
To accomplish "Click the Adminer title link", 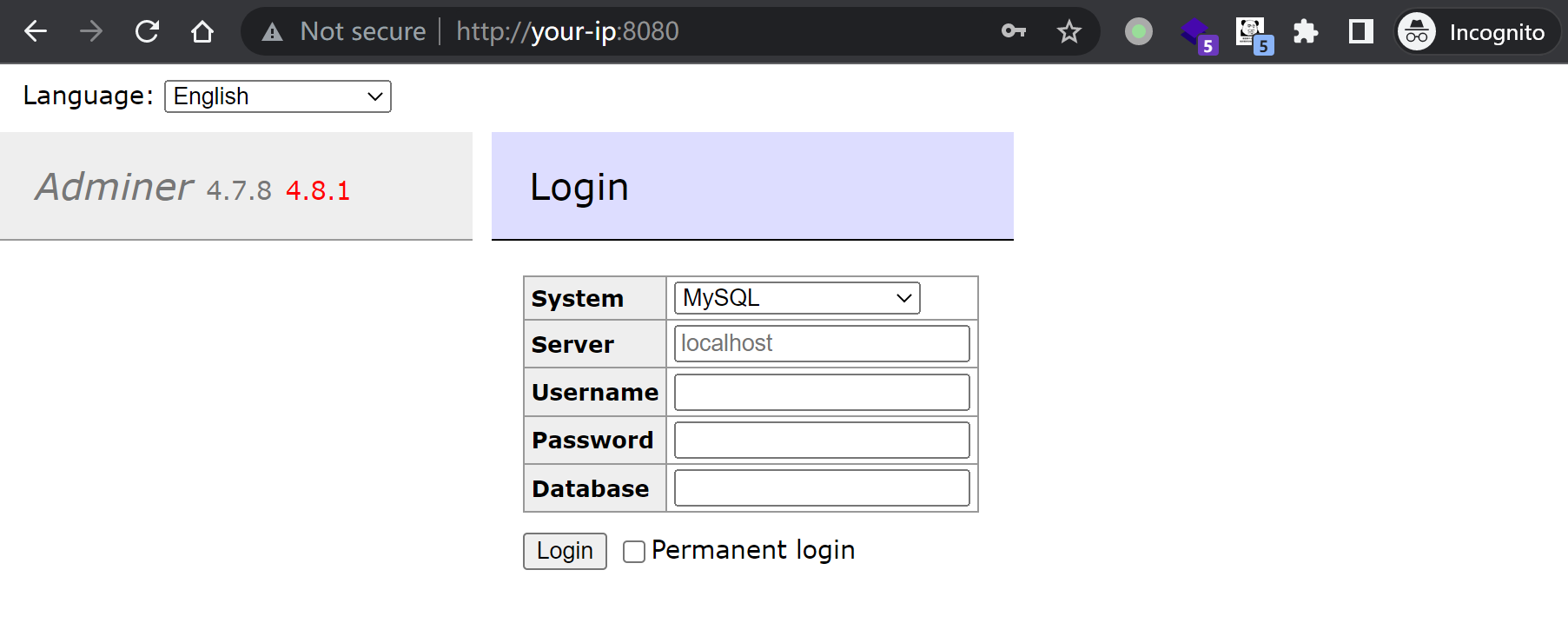I will [114, 188].
